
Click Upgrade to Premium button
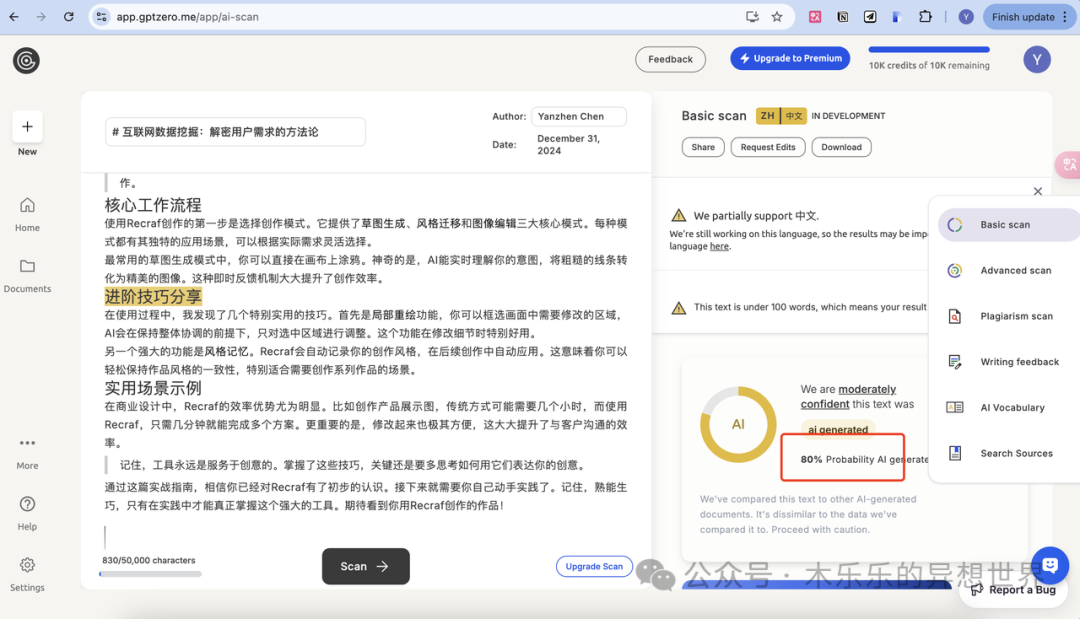pyautogui.click(x=789, y=59)
